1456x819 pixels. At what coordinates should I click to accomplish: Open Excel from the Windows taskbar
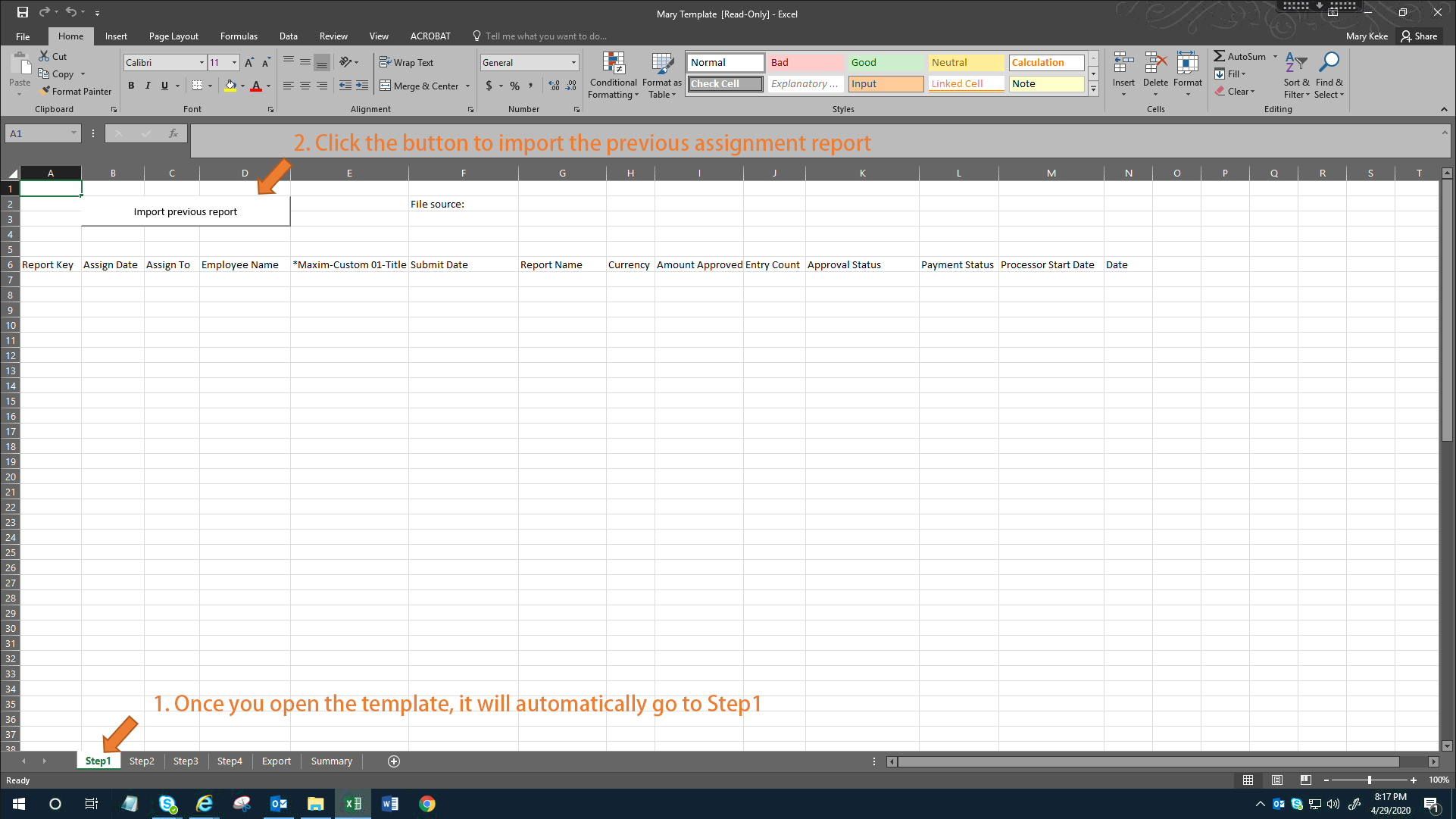(x=353, y=804)
